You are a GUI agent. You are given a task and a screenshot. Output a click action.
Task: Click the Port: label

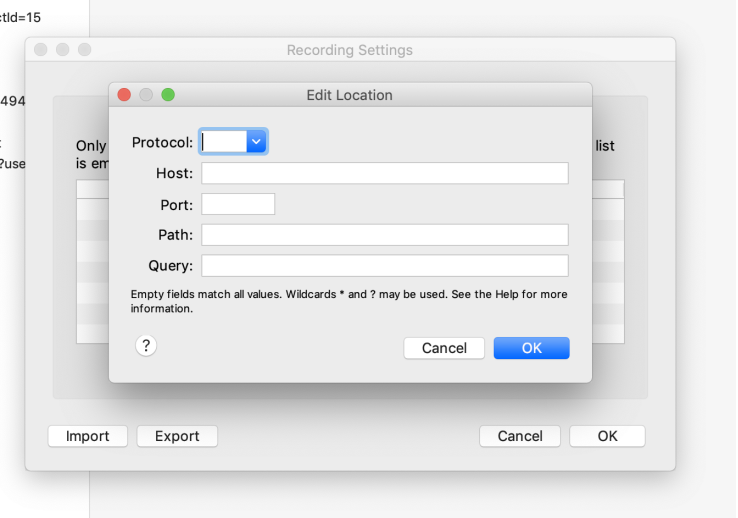(176, 205)
